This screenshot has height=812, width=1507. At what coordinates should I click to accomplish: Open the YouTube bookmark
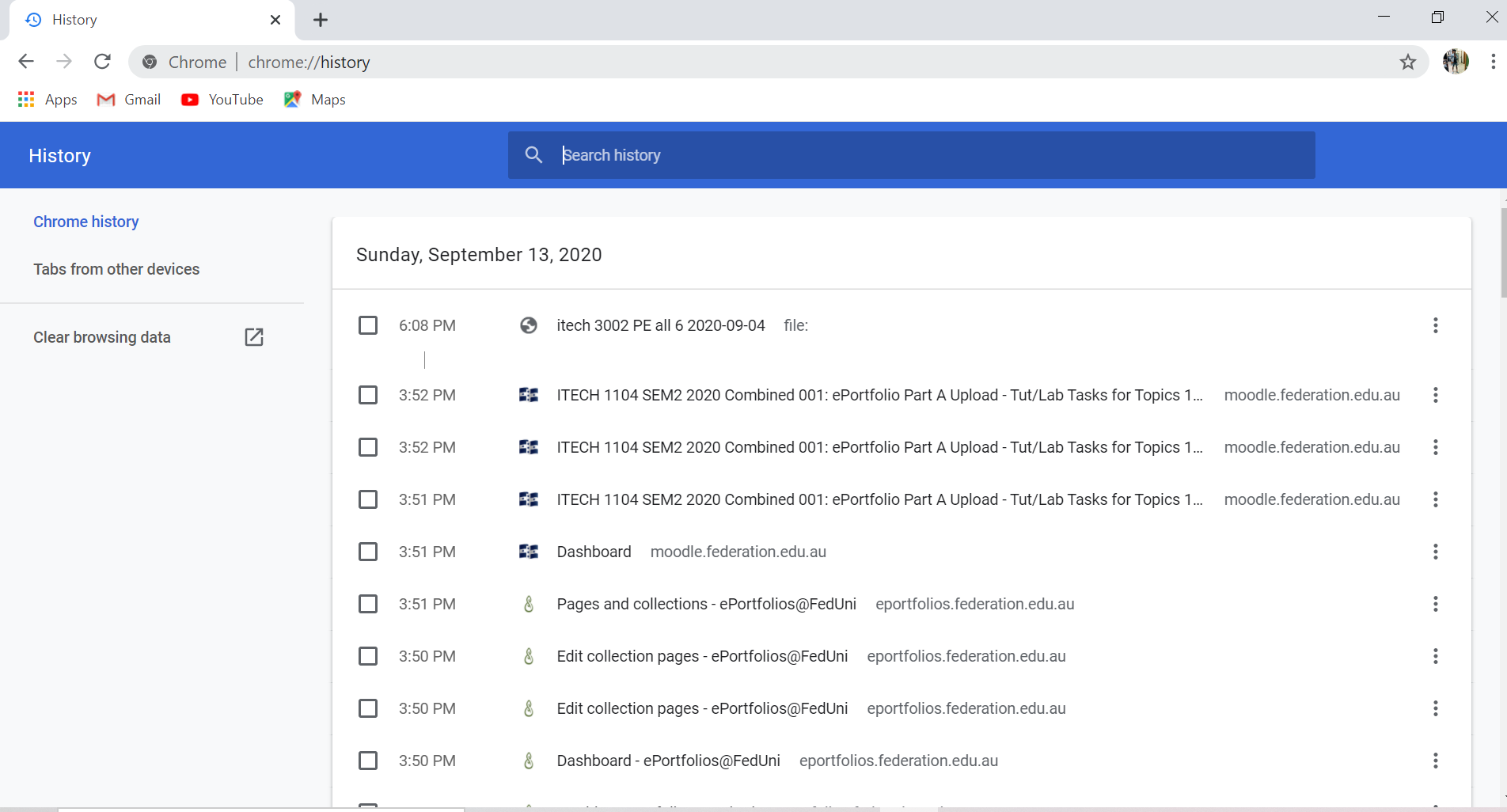[x=222, y=100]
